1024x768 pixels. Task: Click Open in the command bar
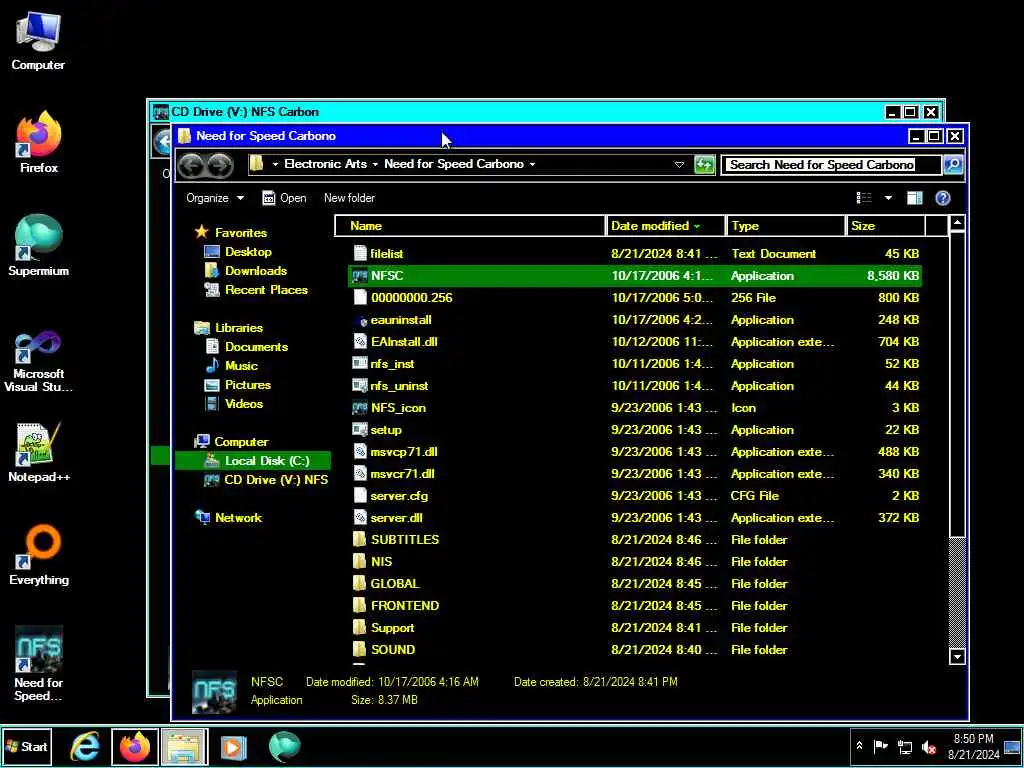pyautogui.click(x=284, y=198)
